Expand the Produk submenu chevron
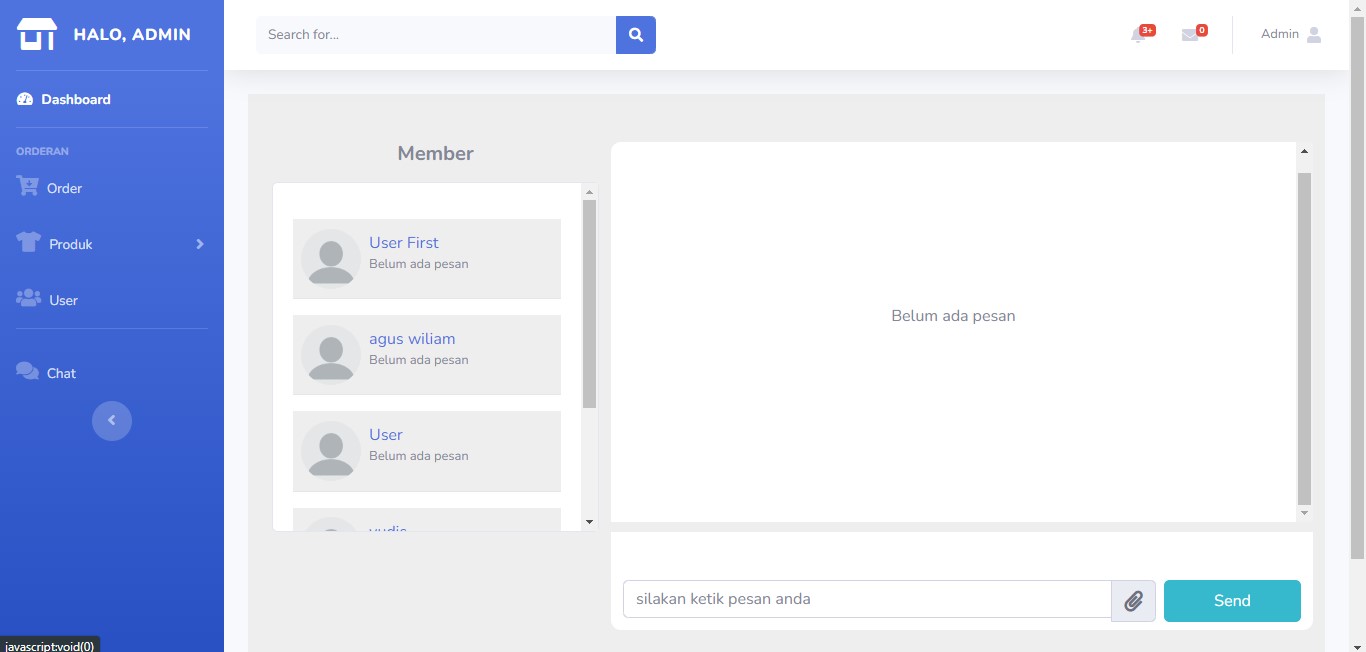This screenshot has width=1366, height=652. [x=200, y=244]
